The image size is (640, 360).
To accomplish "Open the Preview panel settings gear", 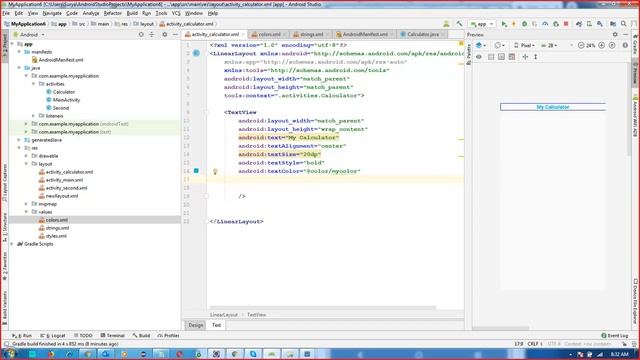I will pyautogui.click(x=615, y=35).
